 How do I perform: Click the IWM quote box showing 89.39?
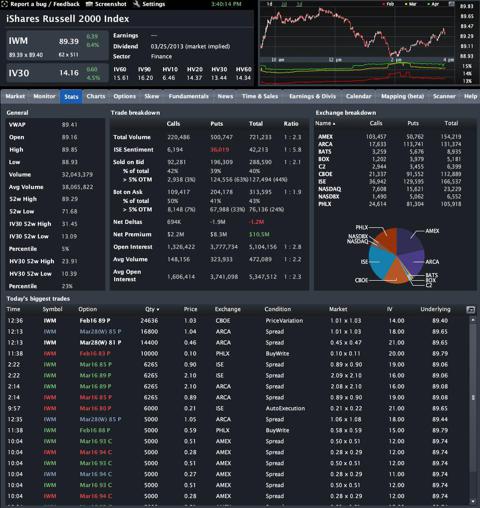coord(57,46)
